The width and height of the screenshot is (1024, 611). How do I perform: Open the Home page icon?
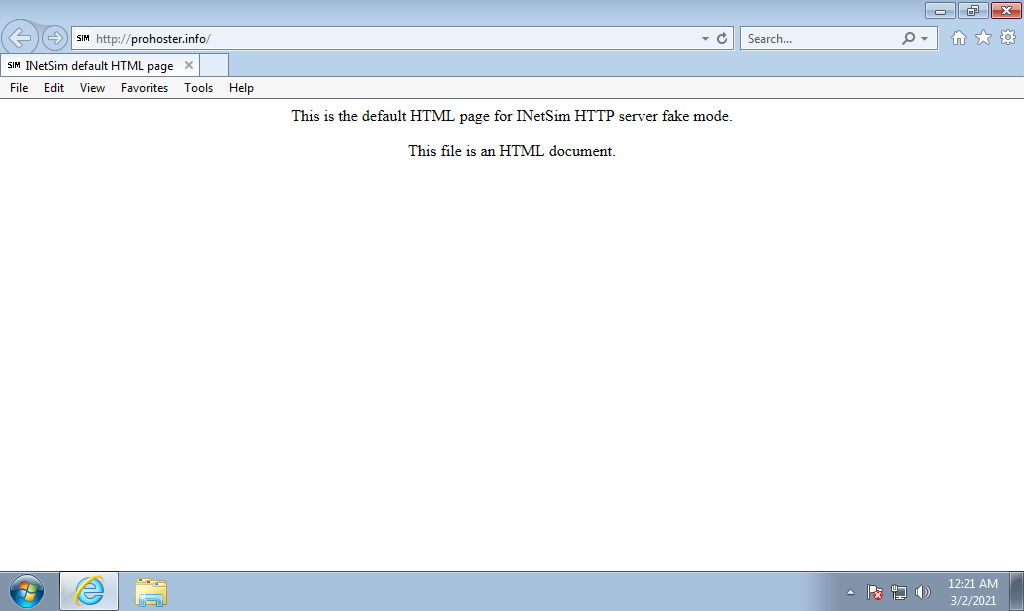(x=958, y=38)
